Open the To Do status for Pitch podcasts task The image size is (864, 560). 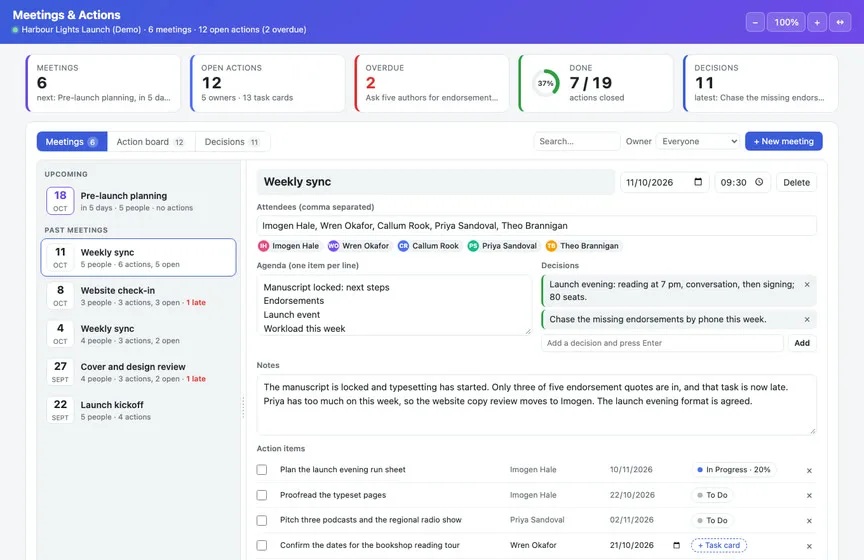click(712, 520)
